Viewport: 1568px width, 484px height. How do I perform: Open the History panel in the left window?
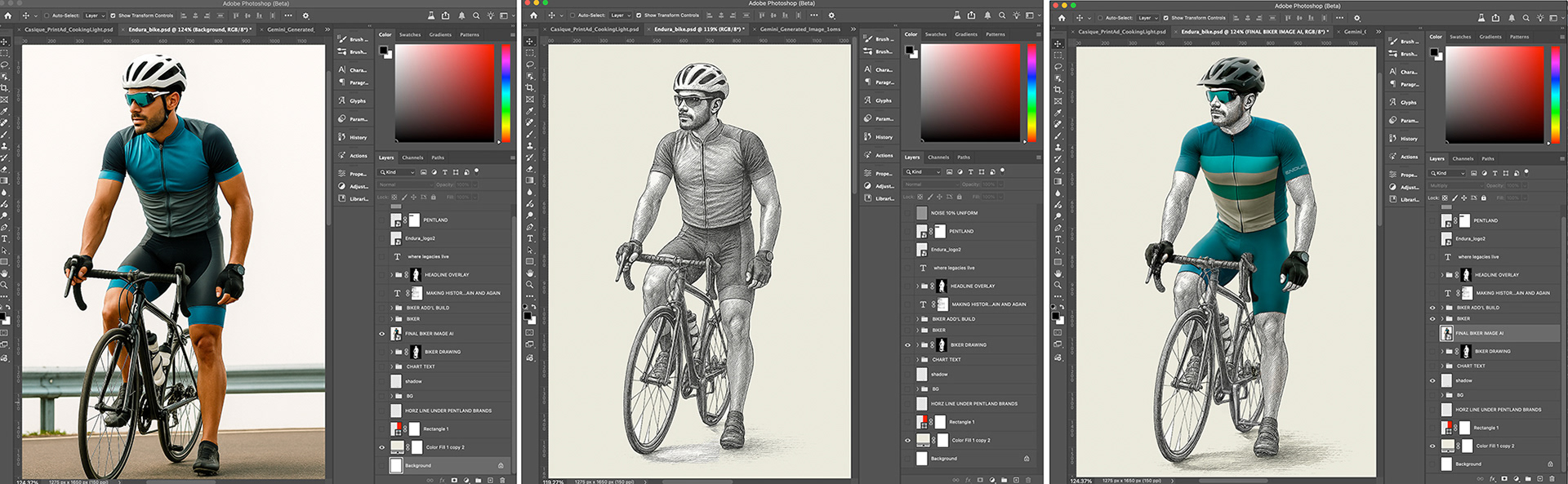click(x=353, y=137)
